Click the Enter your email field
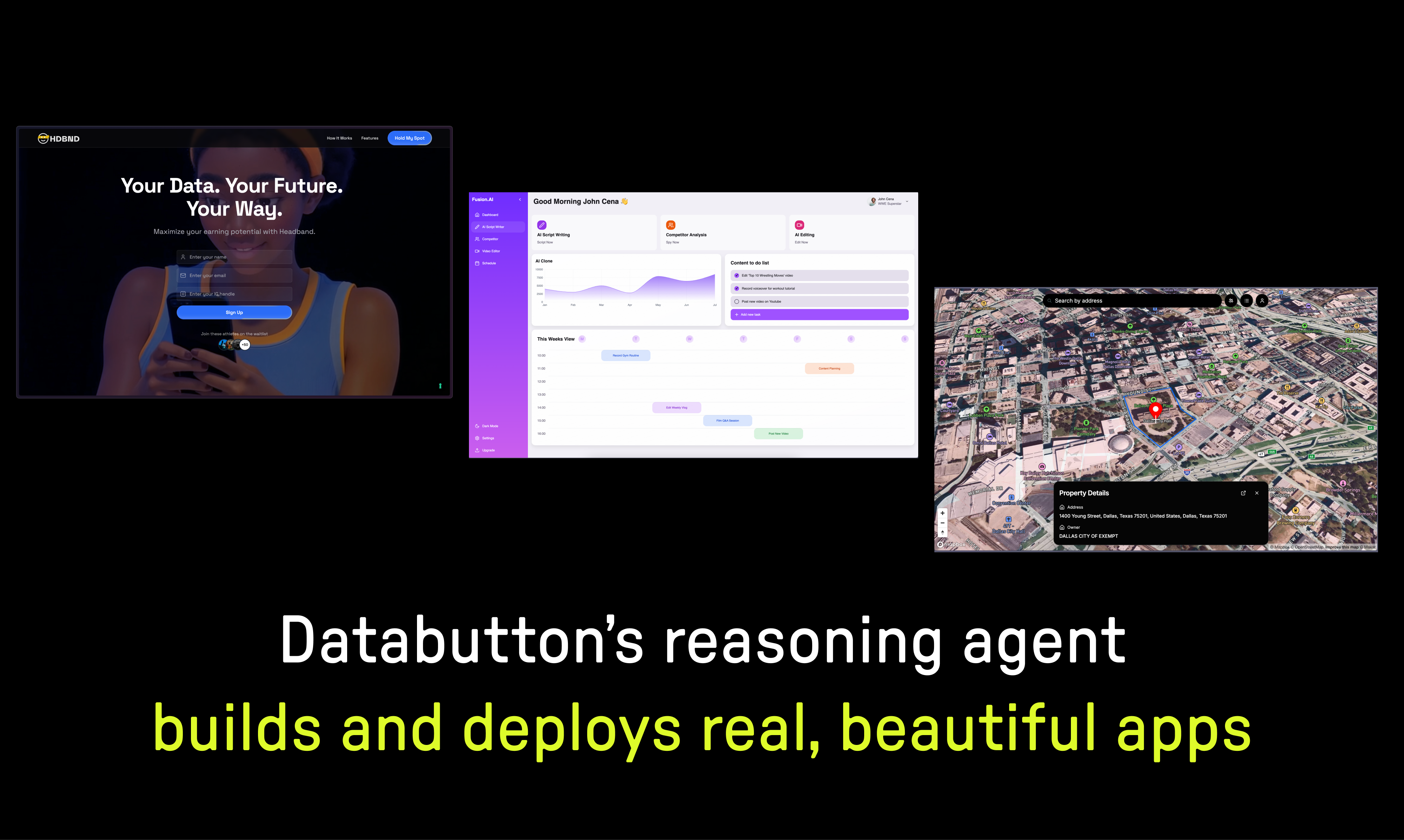Image resolution: width=1404 pixels, height=840 pixels. point(234,276)
